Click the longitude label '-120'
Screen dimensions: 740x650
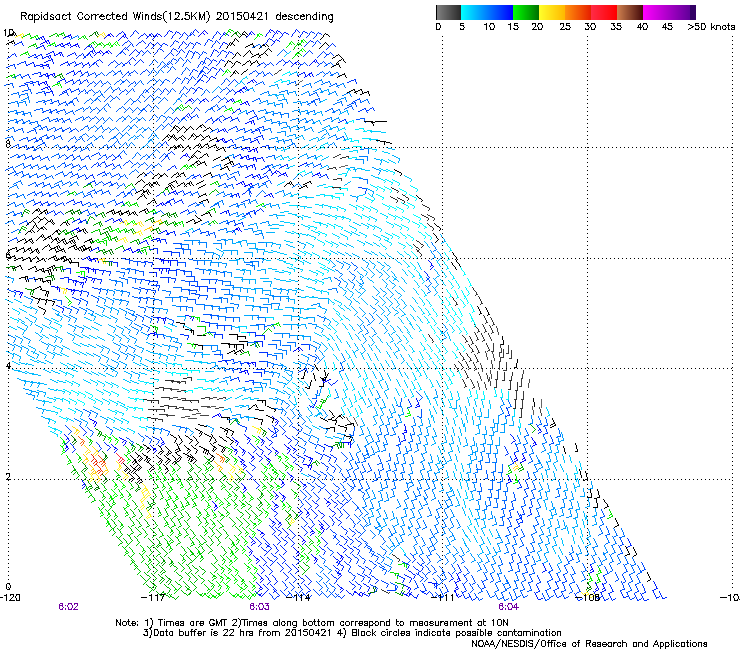[x=10, y=598]
